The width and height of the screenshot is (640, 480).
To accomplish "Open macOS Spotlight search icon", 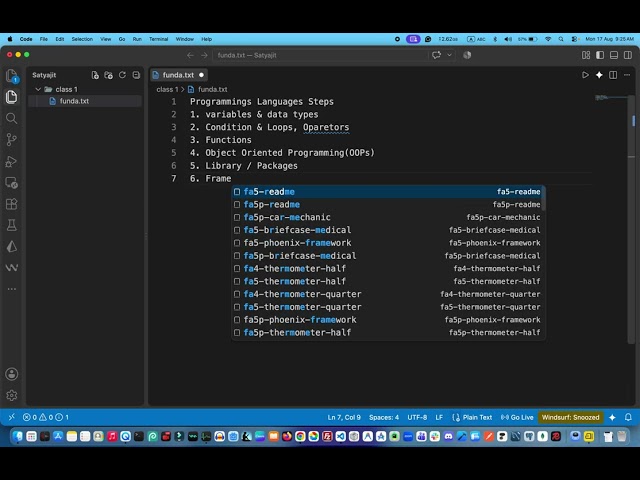I will (561, 39).
